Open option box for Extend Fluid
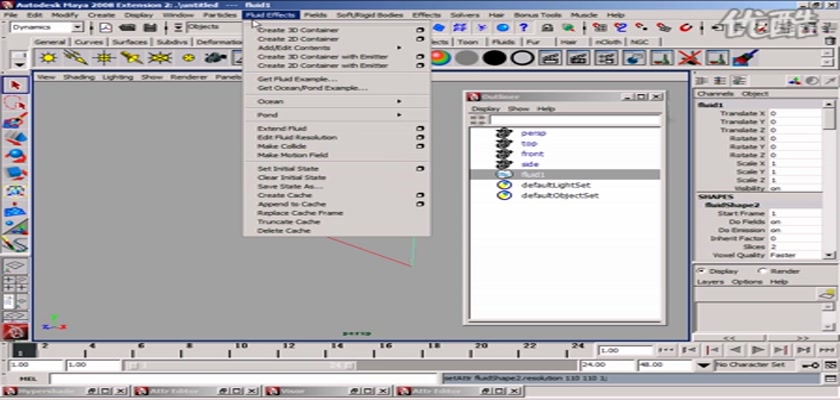Screen dimensions: 840x400 point(420,129)
